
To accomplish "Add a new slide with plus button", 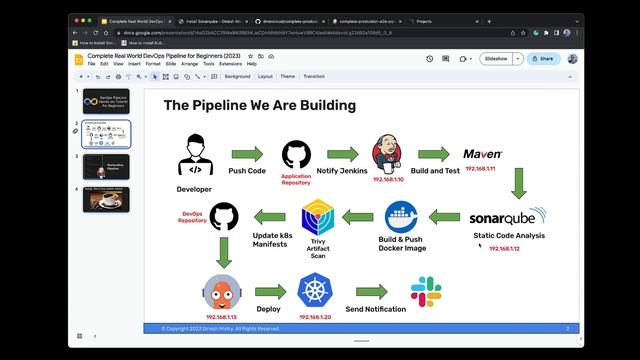I will (x=81, y=76).
